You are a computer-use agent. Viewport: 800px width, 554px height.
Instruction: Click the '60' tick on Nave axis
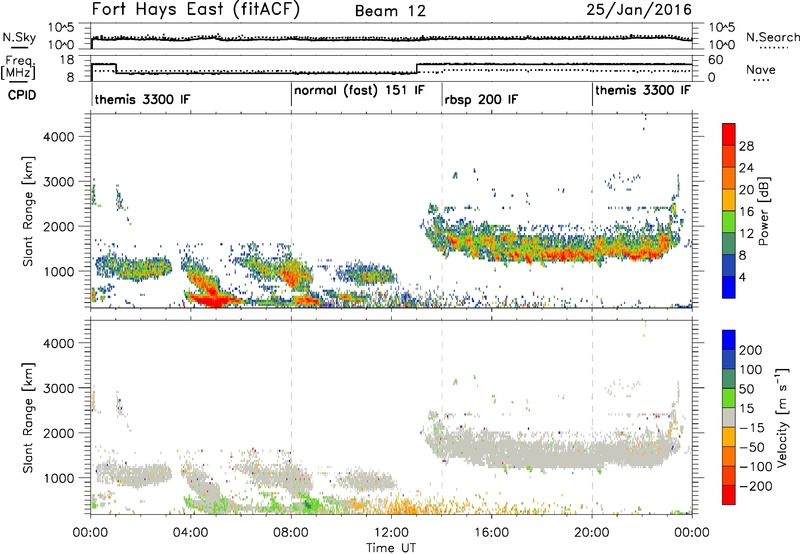coord(716,60)
